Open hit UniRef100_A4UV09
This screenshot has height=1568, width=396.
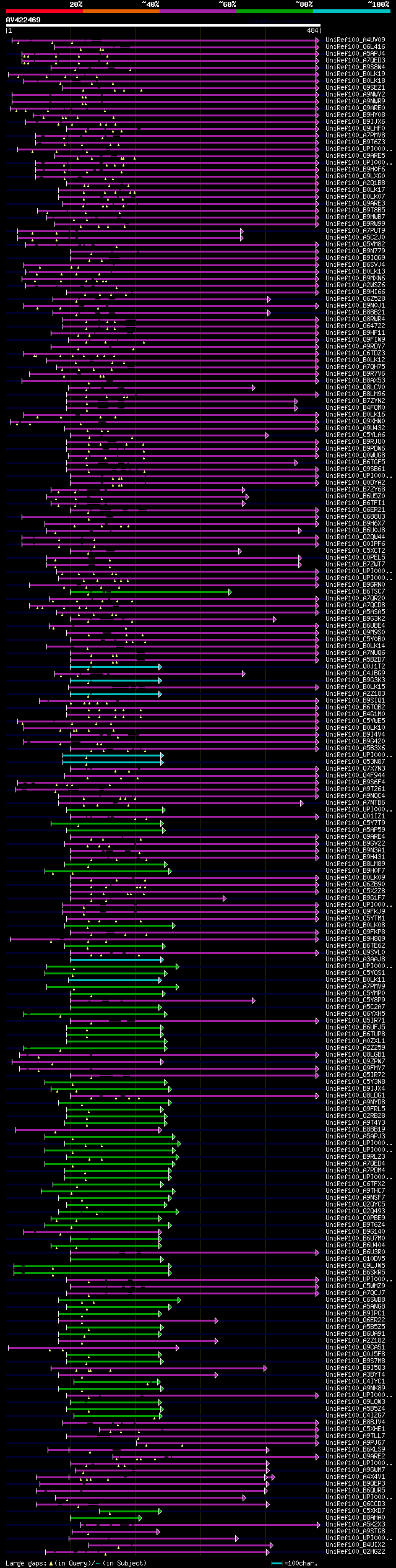[355, 40]
